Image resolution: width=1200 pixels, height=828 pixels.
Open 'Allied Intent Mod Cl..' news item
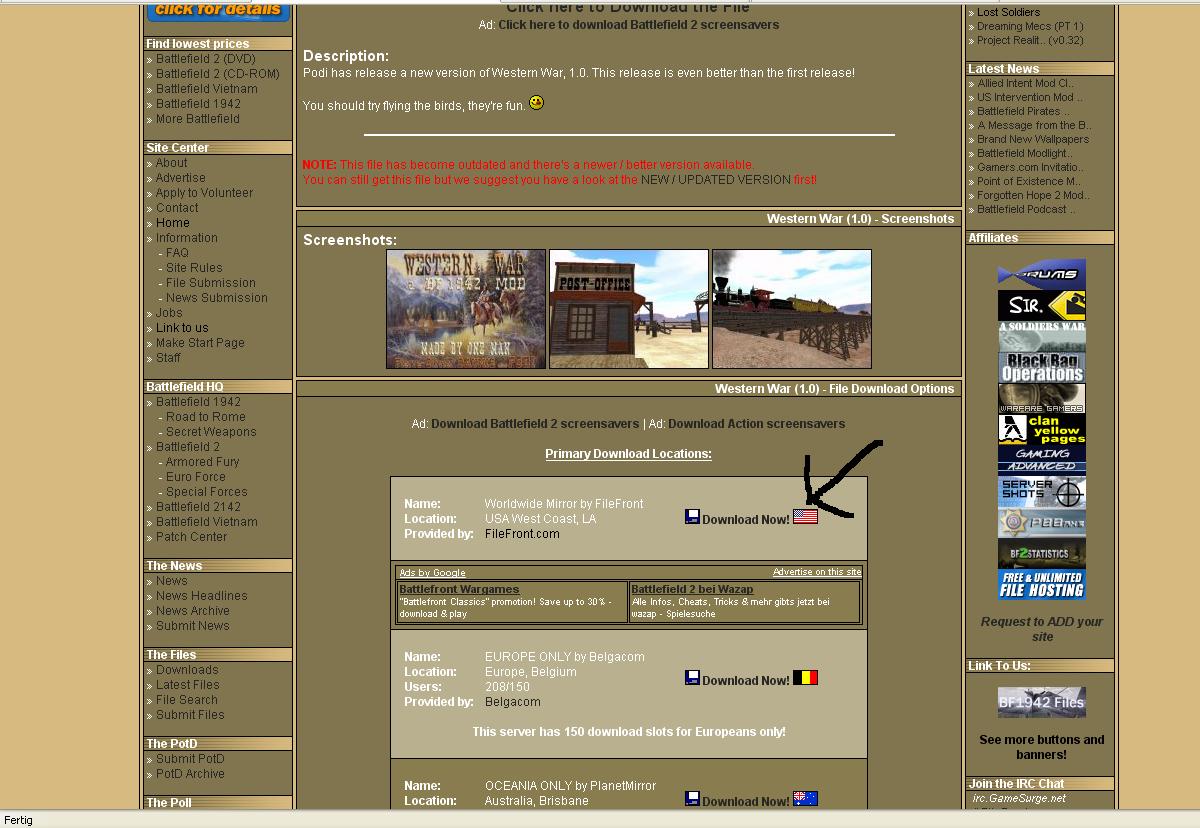[1025, 84]
